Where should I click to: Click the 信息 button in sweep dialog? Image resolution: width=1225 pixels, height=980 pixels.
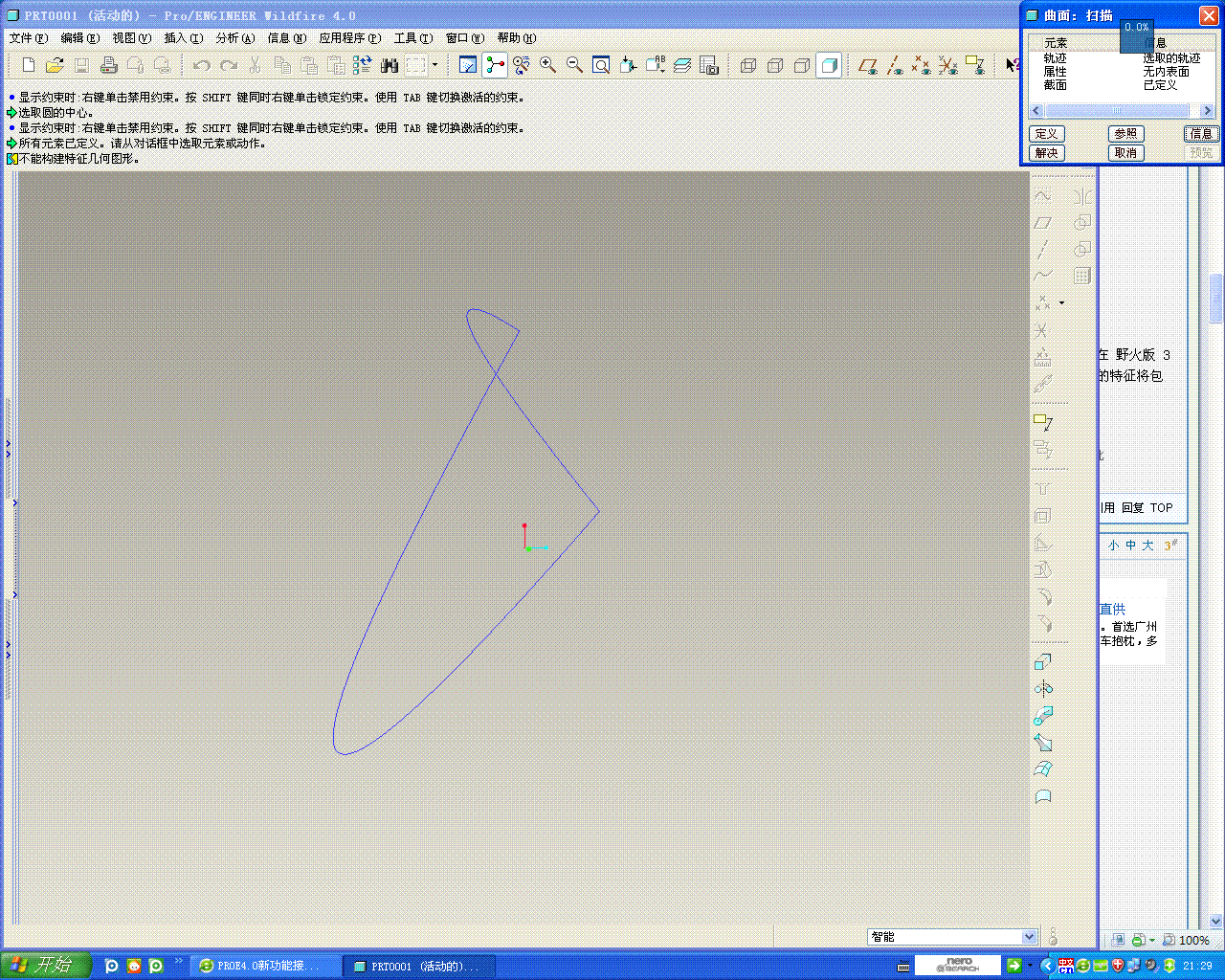tap(1201, 134)
